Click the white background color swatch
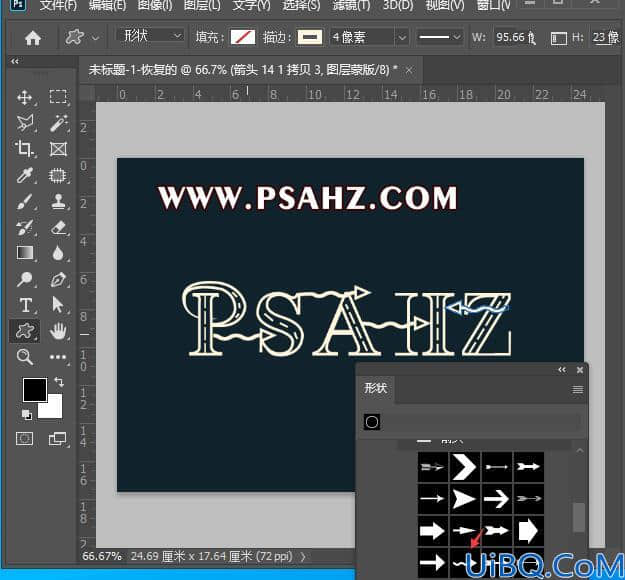 coord(55,410)
